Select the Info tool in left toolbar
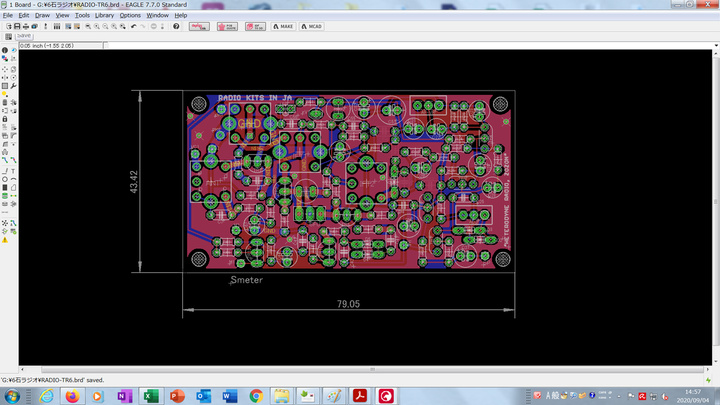 click(5, 50)
